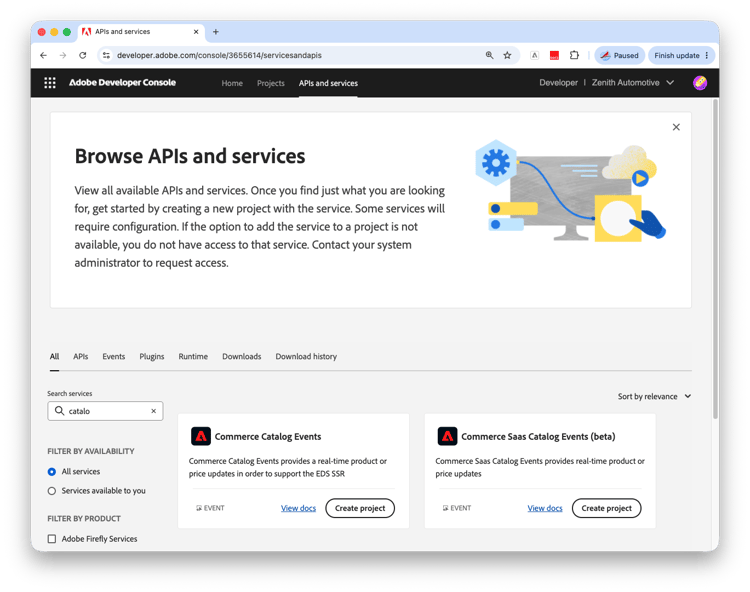This screenshot has width=750, height=592.
Task: Select APIs and services nav item
Action: (x=328, y=83)
